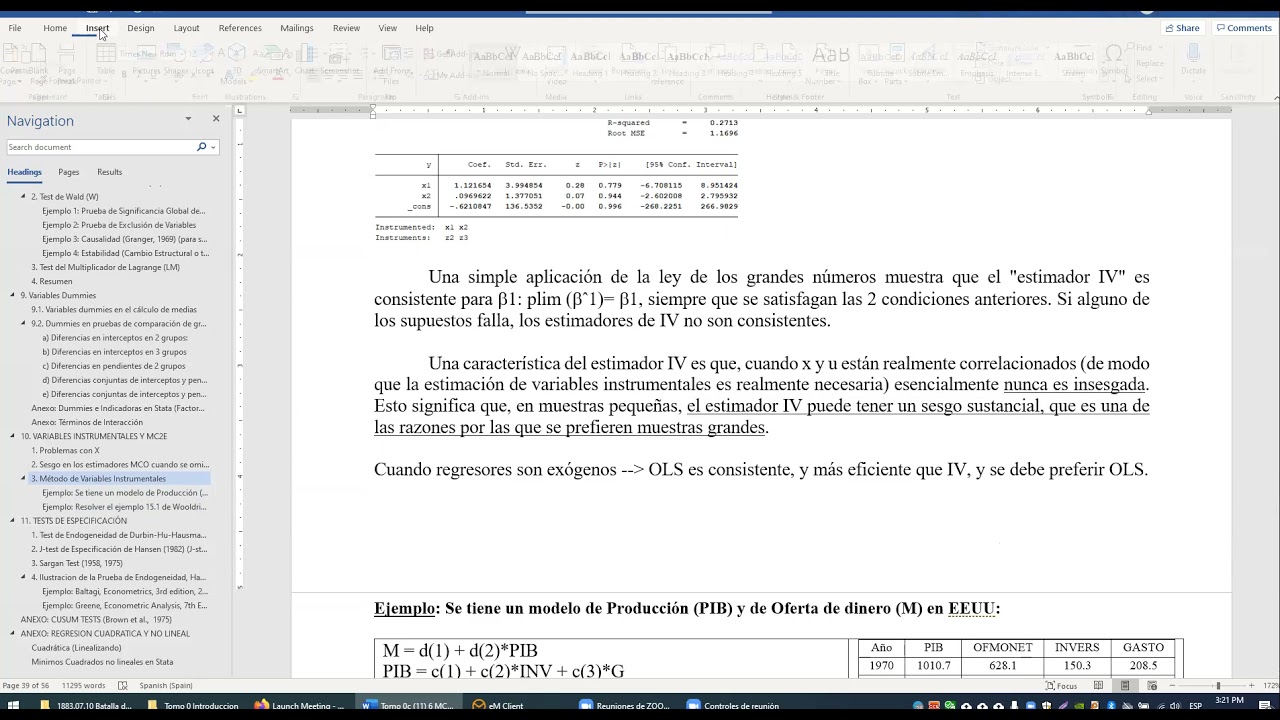
Task: Collapse '11. TESTS DE ESPECIFICACIÓN' heading
Action: click(x=12, y=521)
